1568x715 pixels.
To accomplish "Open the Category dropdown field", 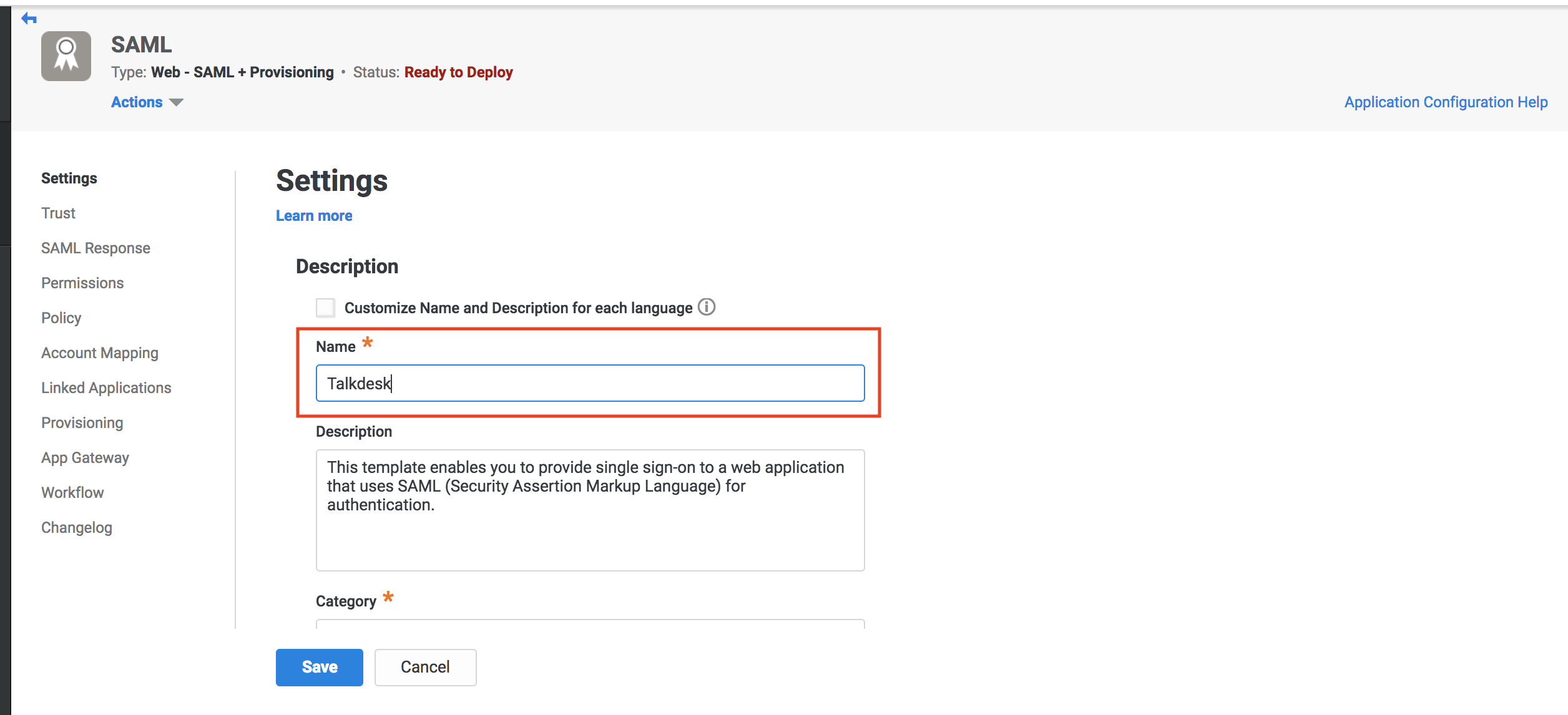I will tap(590, 624).
